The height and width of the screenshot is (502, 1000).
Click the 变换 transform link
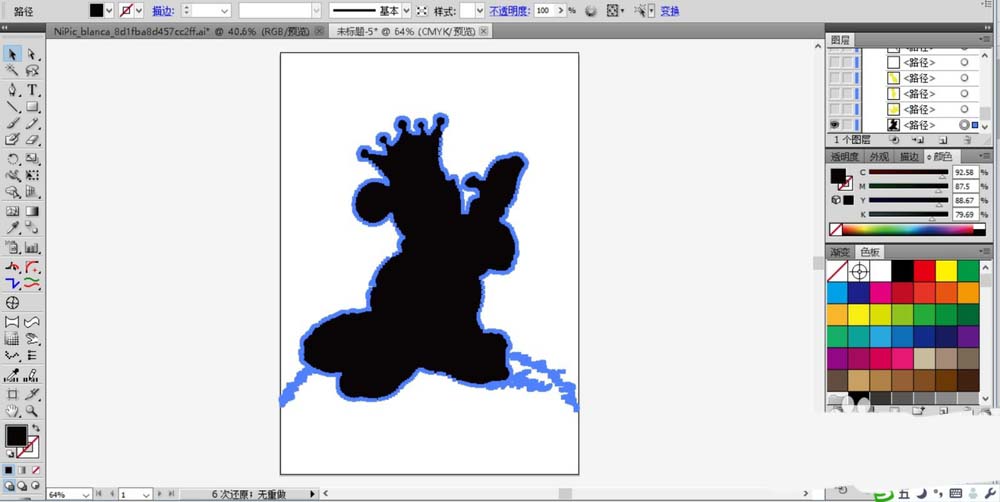point(670,11)
